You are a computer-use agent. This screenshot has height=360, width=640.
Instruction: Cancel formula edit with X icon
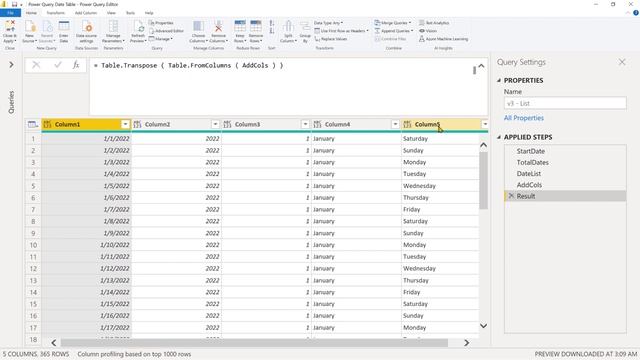(x=36, y=65)
